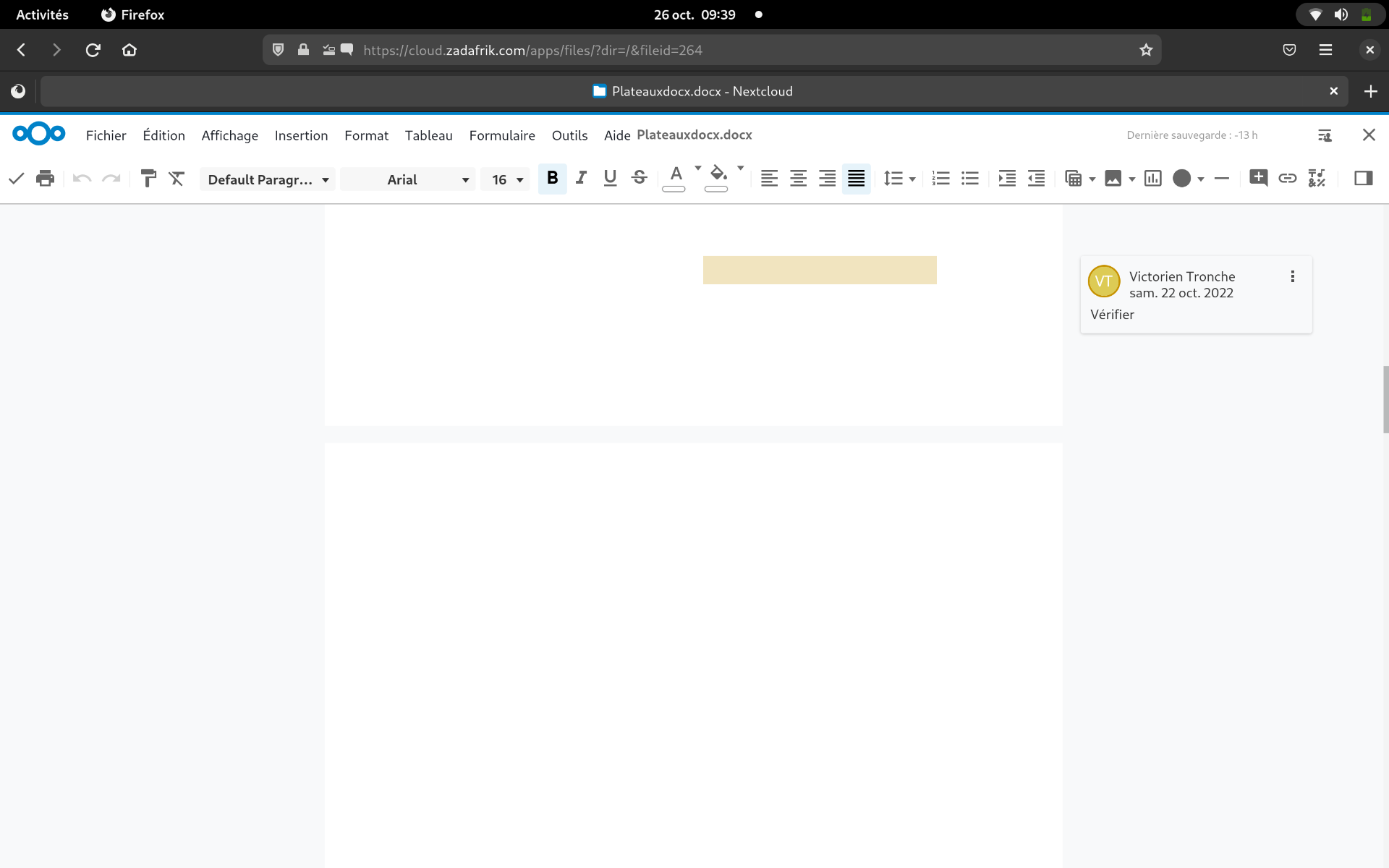1389x868 pixels.
Task: Clear direct formatting
Action: [177, 179]
